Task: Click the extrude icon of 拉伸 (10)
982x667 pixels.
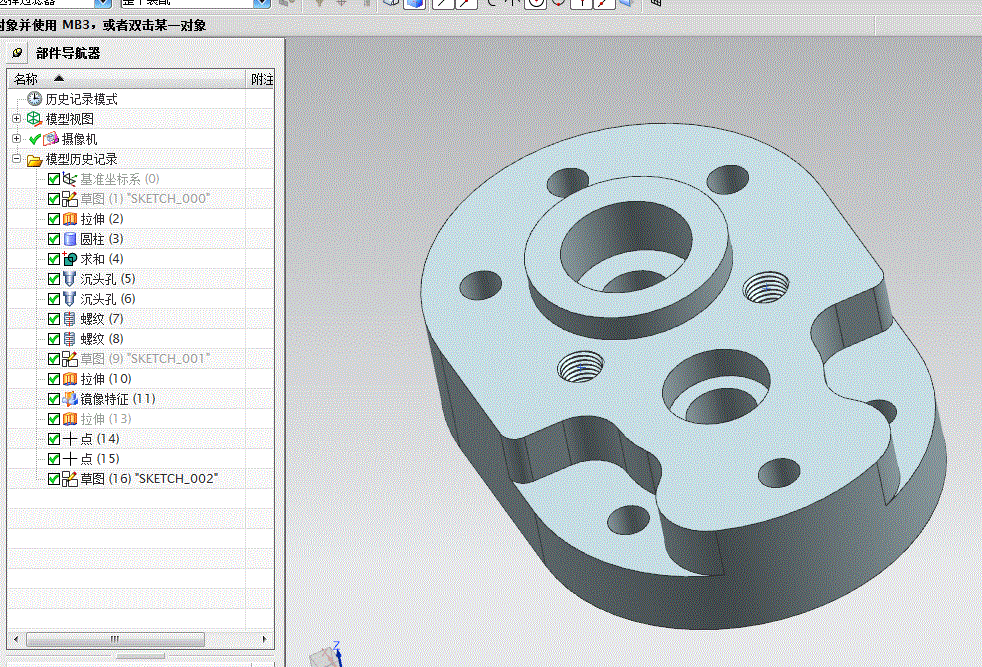Action: (x=70, y=379)
